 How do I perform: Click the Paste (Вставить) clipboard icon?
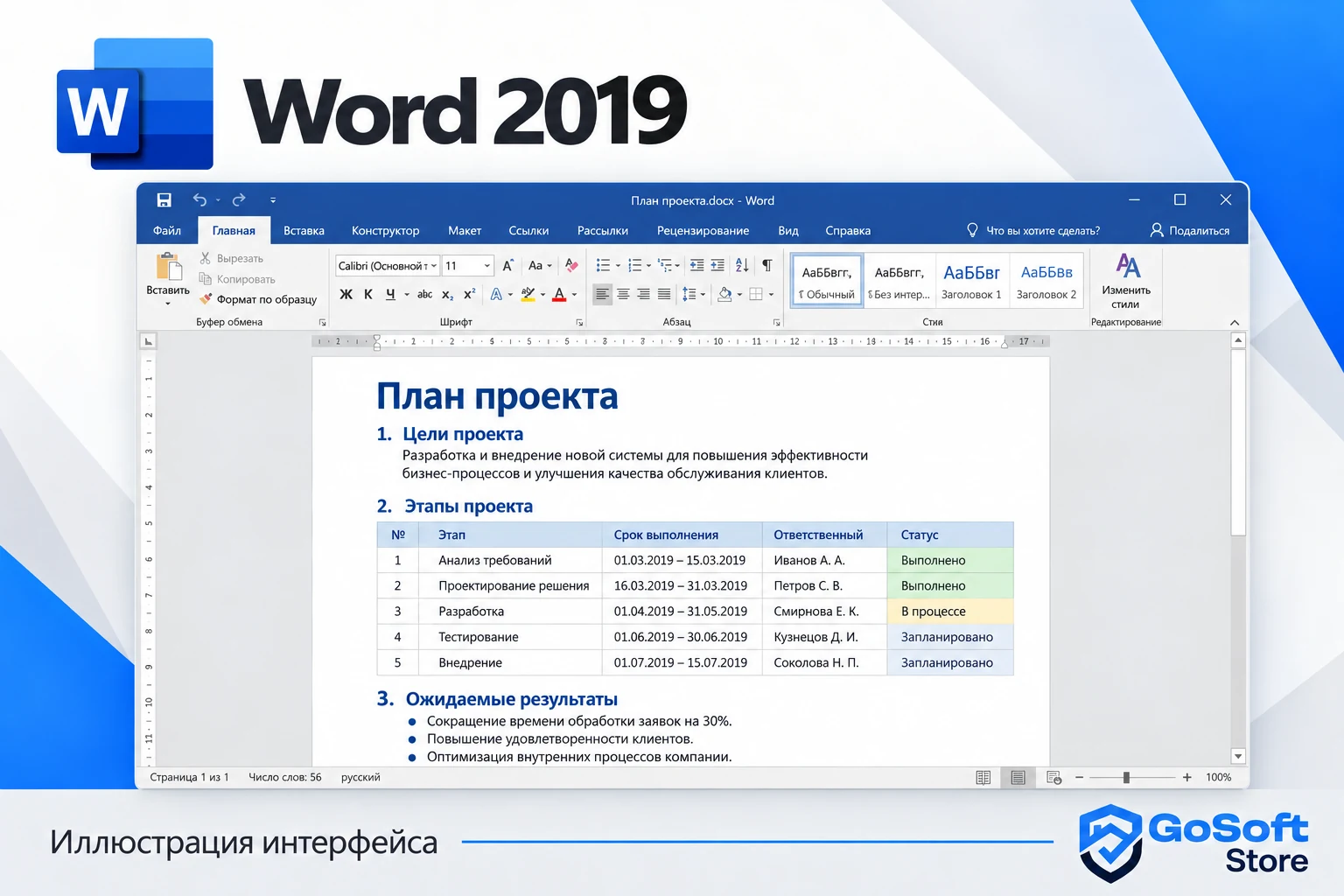click(168, 268)
